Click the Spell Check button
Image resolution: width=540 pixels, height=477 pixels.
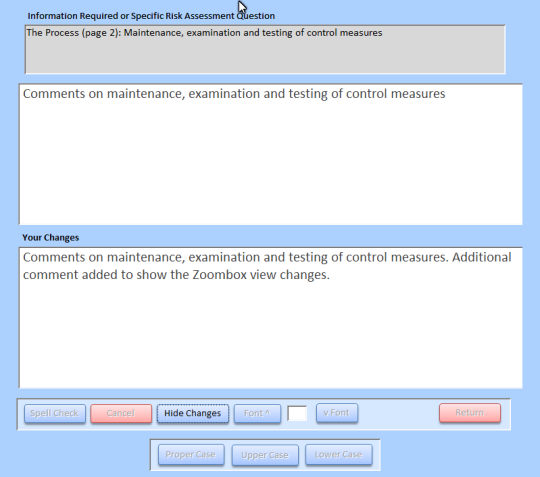[55, 413]
